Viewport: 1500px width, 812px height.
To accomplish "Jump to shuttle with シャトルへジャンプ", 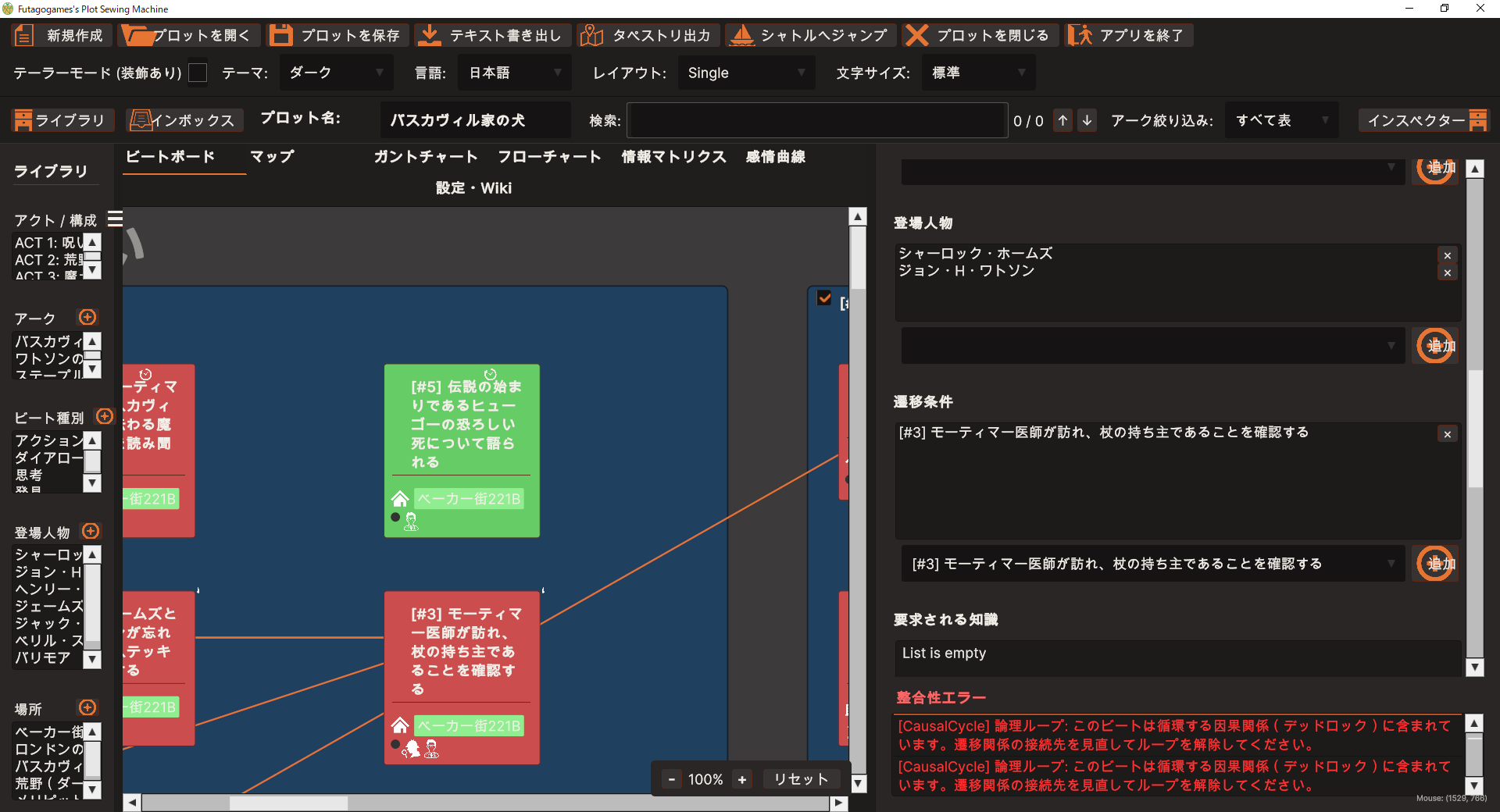I will [x=810, y=35].
